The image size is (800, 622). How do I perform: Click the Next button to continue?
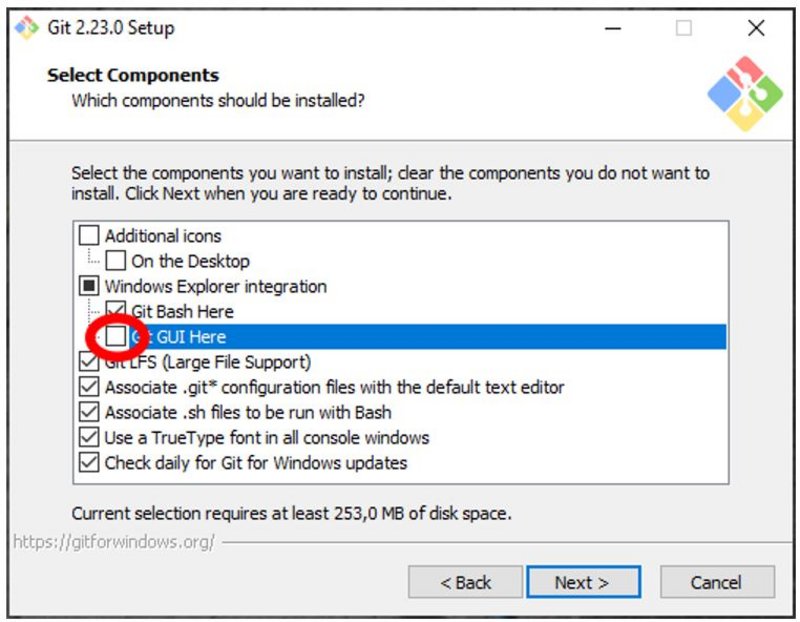click(584, 582)
